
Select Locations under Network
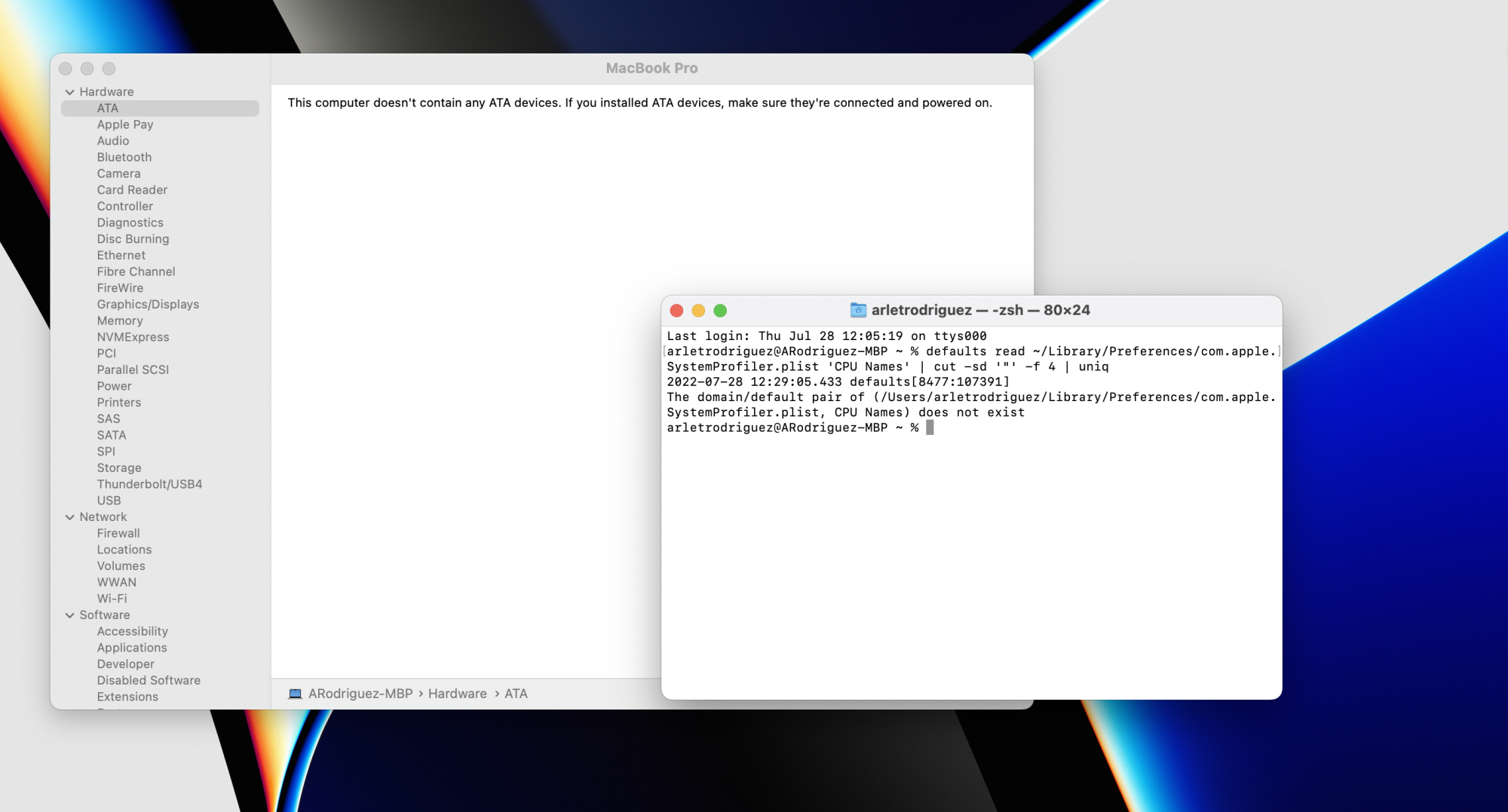[x=124, y=550]
